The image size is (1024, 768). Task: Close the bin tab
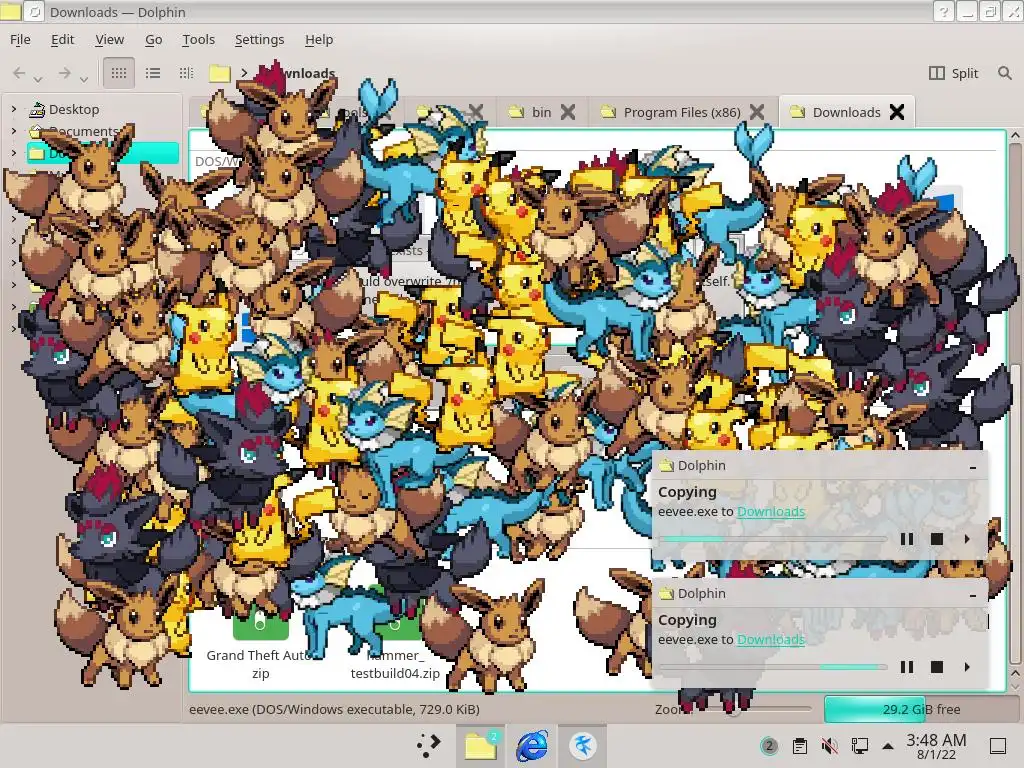pos(568,112)
